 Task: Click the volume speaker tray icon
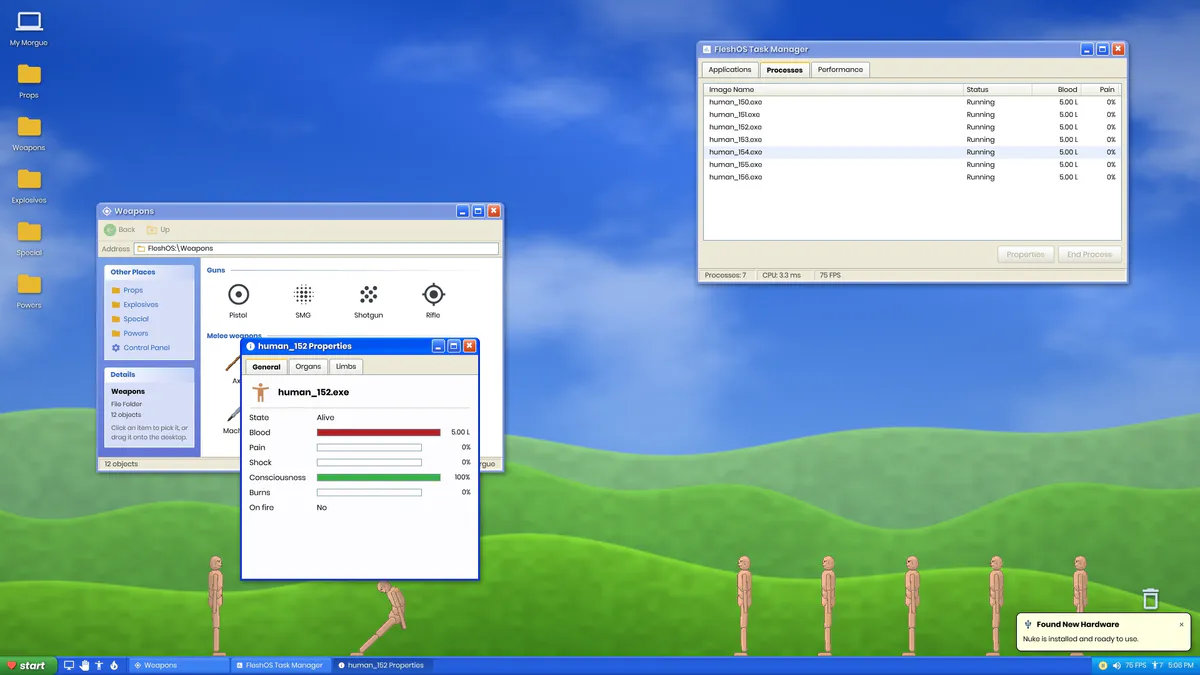point(1117,665)
